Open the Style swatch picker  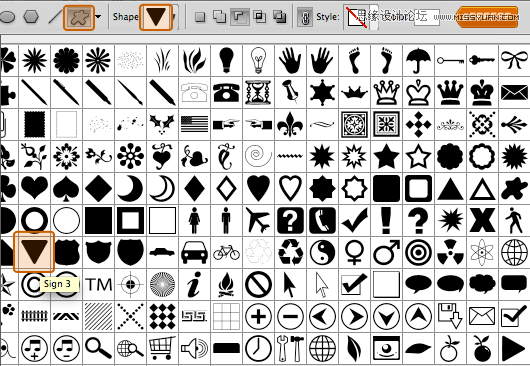point(358,18)
